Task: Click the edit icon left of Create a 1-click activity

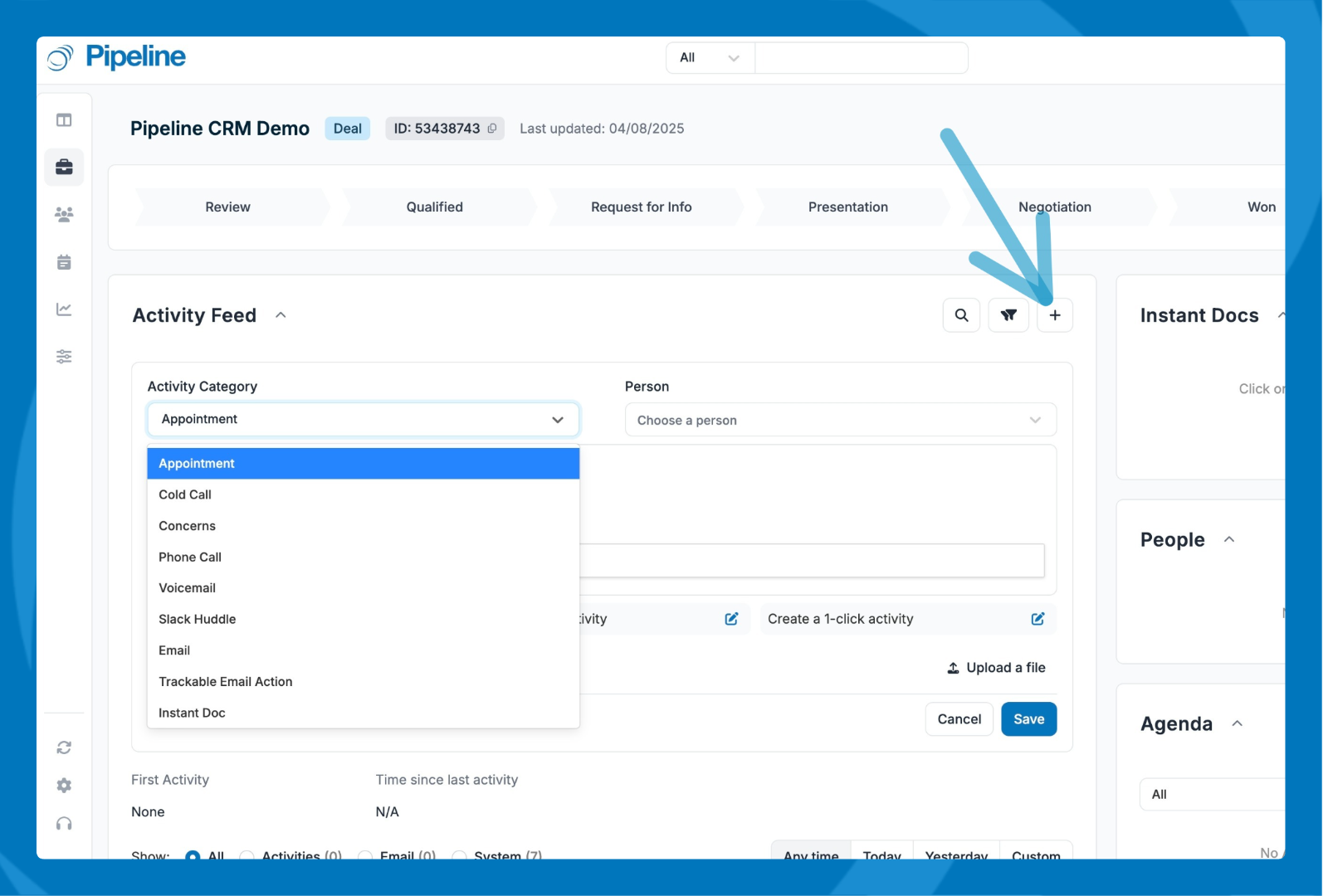Action: (x=731, y=619)
